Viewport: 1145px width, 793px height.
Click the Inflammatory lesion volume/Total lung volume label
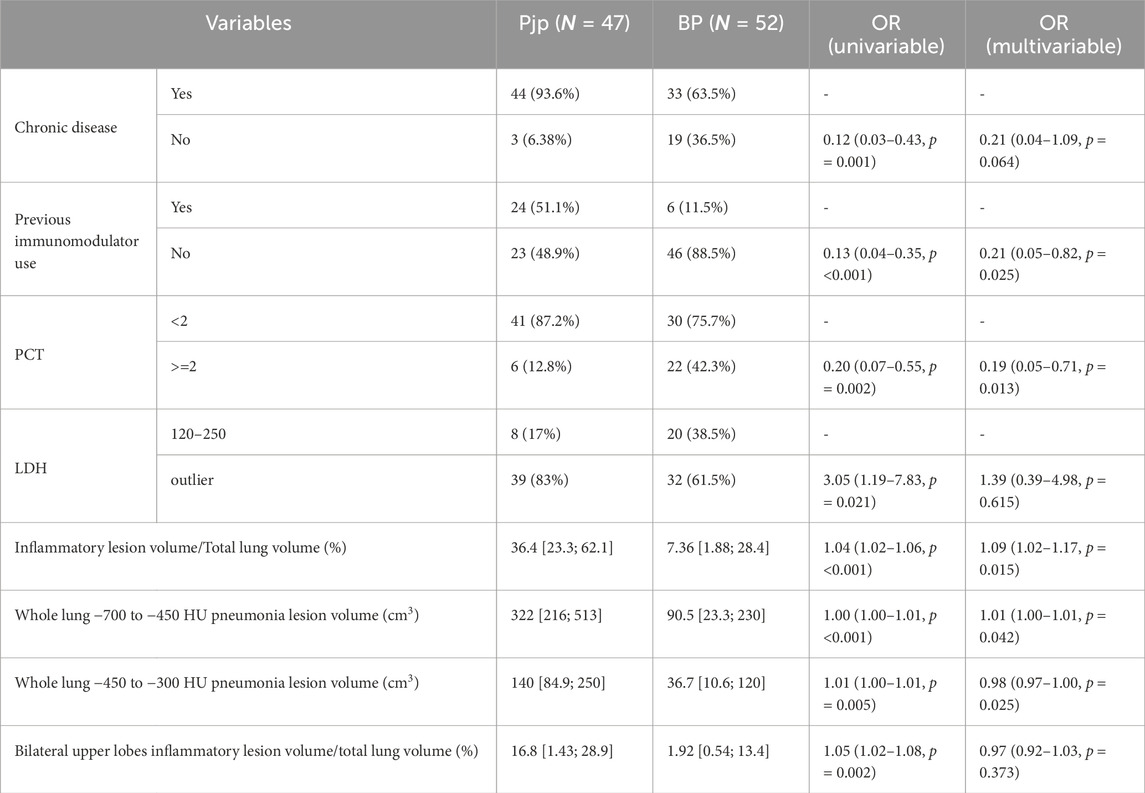(196, 546)
